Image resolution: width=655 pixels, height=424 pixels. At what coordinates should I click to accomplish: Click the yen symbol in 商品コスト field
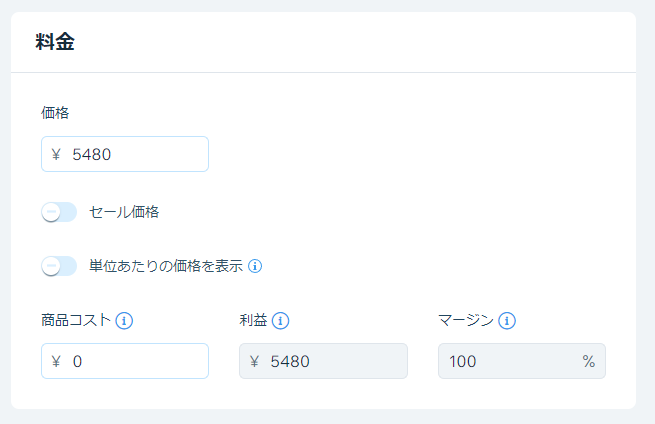tap(56, 361)
